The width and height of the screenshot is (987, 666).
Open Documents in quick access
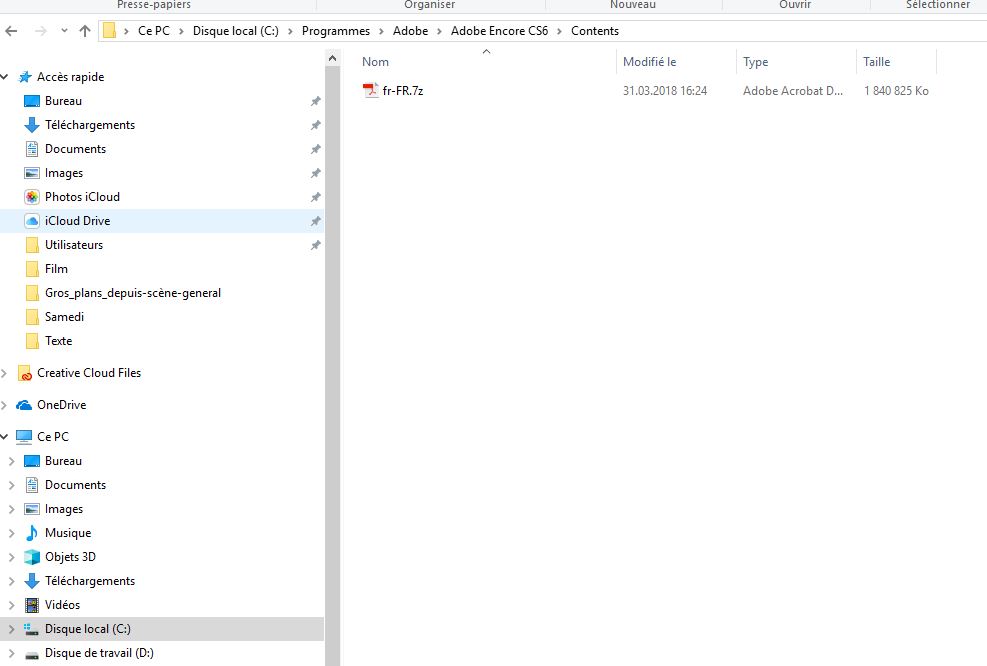(76, 149)
